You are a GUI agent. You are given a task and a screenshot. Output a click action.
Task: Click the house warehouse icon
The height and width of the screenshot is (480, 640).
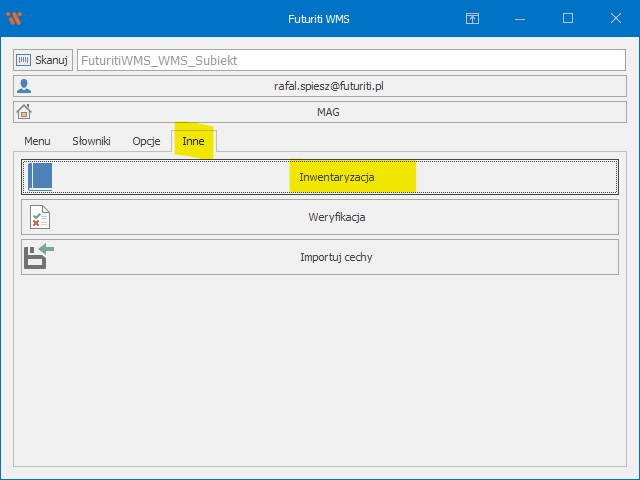[24, 112]
